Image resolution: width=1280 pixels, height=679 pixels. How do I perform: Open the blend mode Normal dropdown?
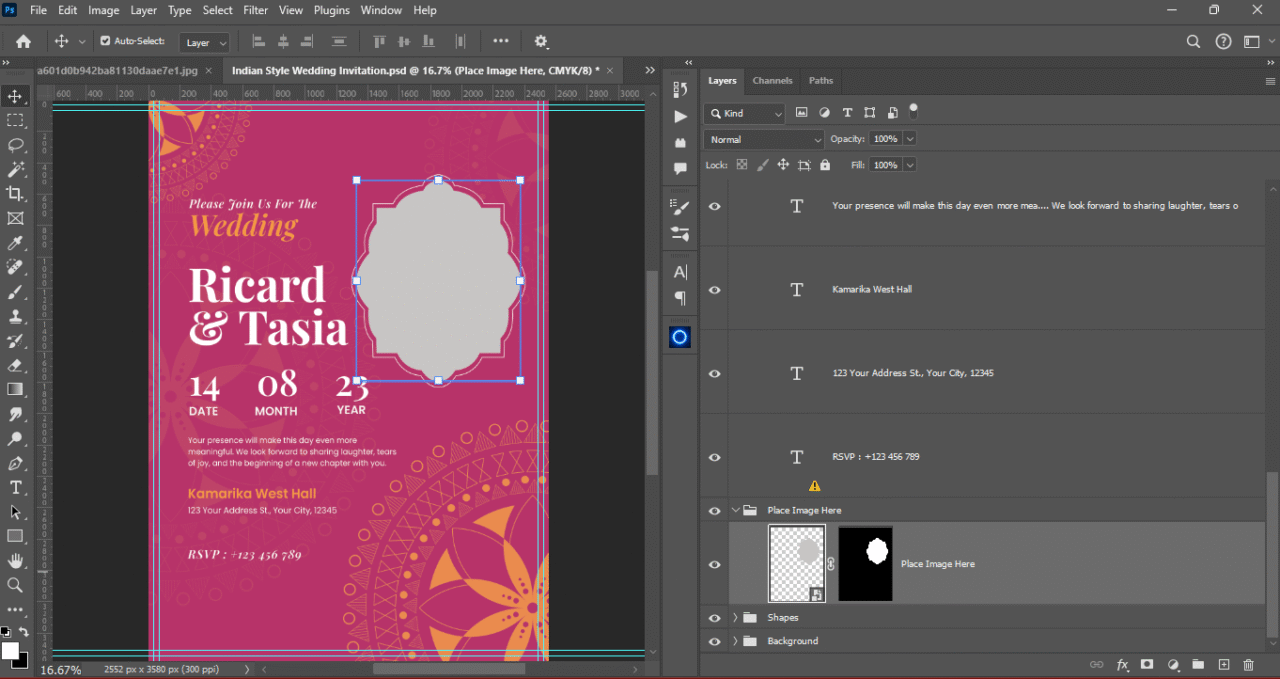(x=764, y=140)
